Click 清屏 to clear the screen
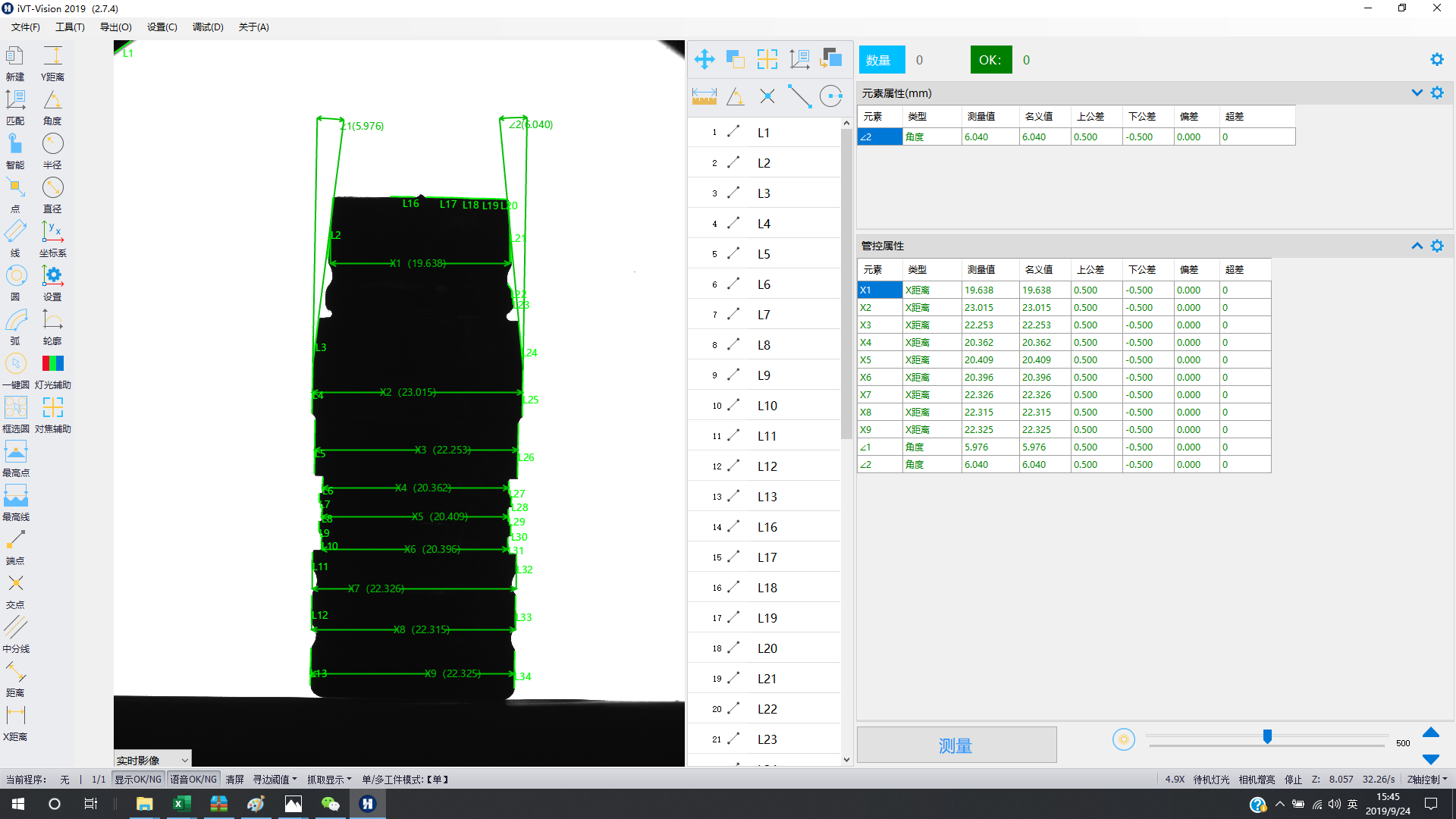The width and height of the screenshot is (1456, 819). click(235, 780)
